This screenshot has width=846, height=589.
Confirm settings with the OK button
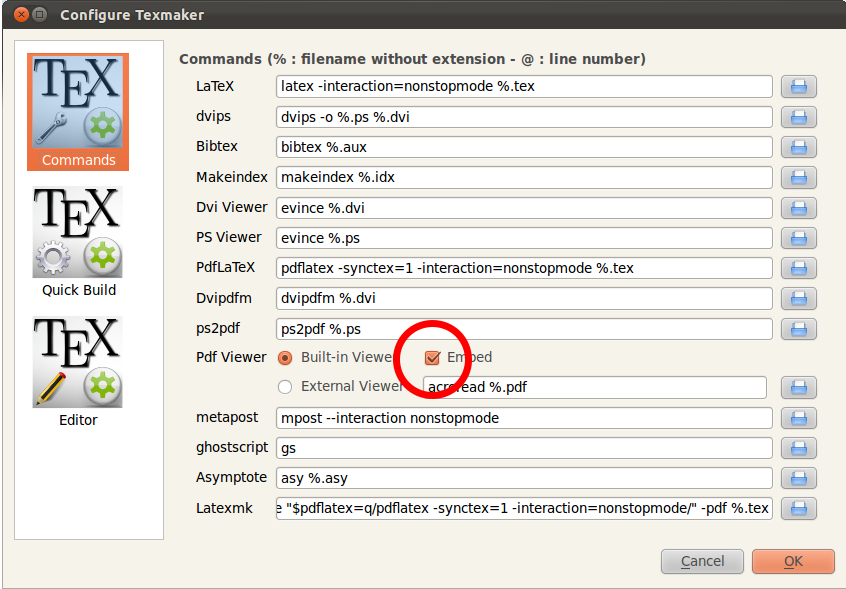click(793, 561)
